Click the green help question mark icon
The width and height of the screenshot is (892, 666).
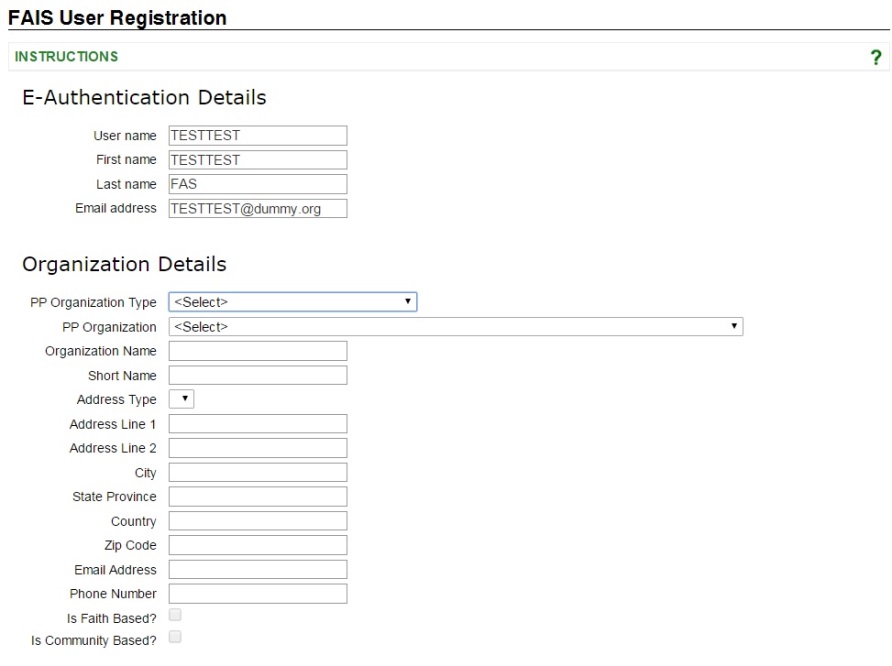[x=876, y=58]
